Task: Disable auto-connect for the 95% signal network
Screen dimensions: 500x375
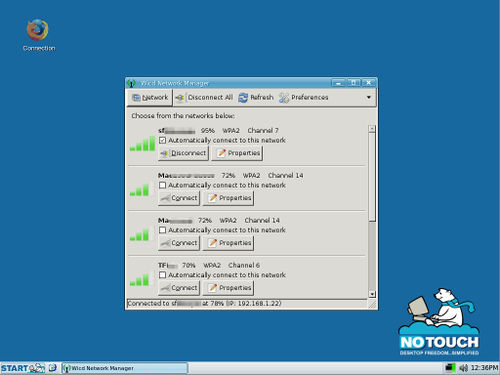Action: click(162, 140)
